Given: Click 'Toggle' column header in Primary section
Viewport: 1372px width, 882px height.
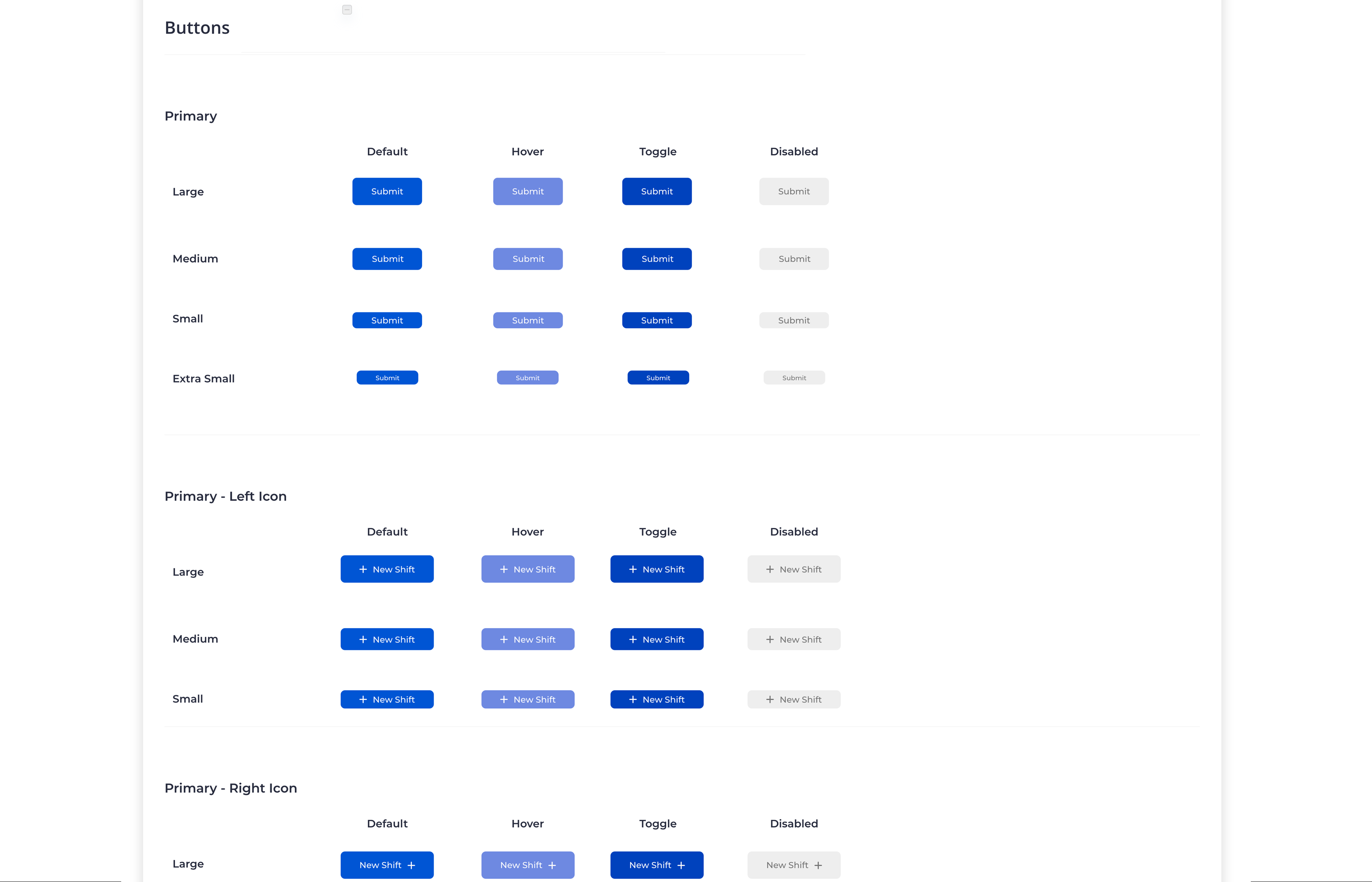Looking at the screenshot, I should point(658,152).
